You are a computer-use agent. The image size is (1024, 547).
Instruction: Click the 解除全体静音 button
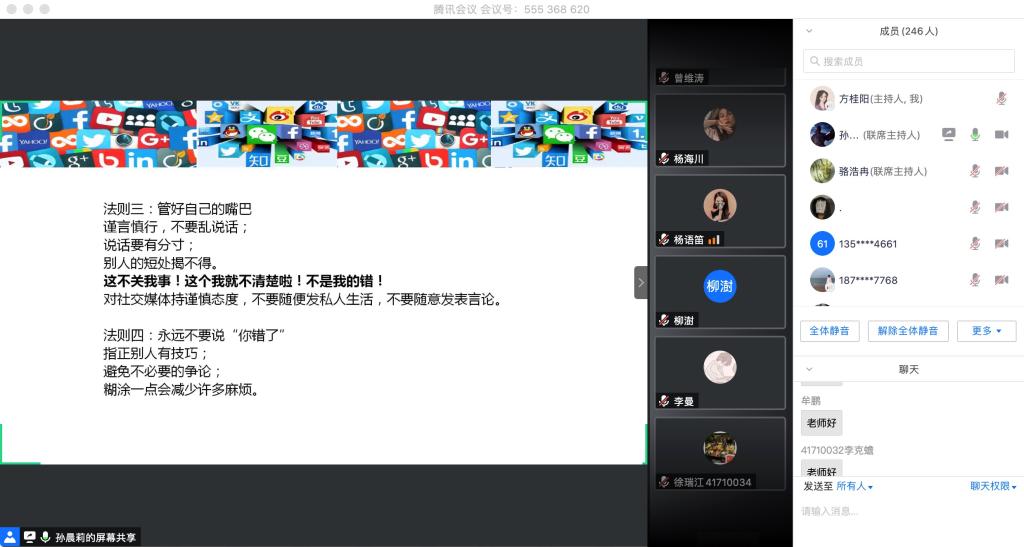pos(908,331)
